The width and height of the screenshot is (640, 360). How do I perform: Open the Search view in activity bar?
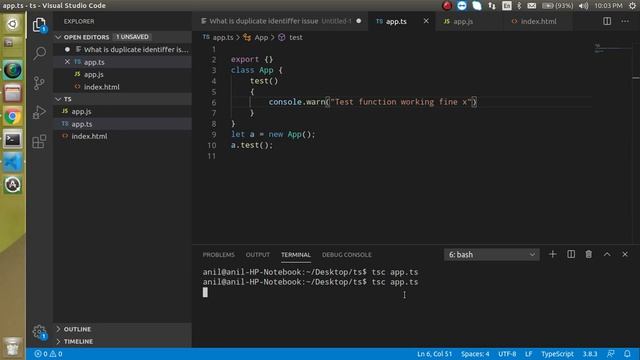(39, 53)
